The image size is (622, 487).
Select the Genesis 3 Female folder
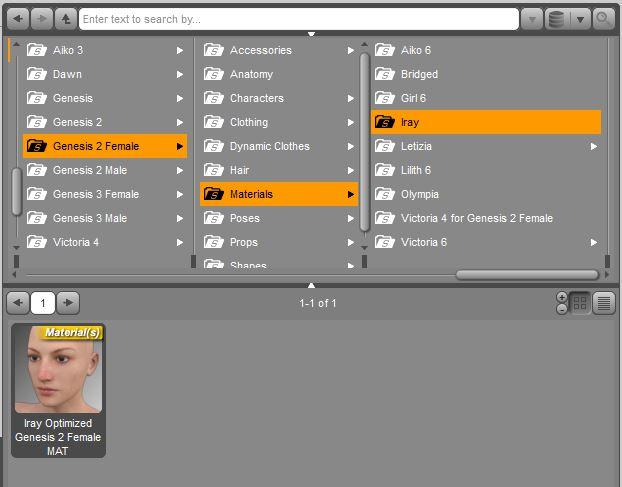pyautogui.click(x=105, y=194)
